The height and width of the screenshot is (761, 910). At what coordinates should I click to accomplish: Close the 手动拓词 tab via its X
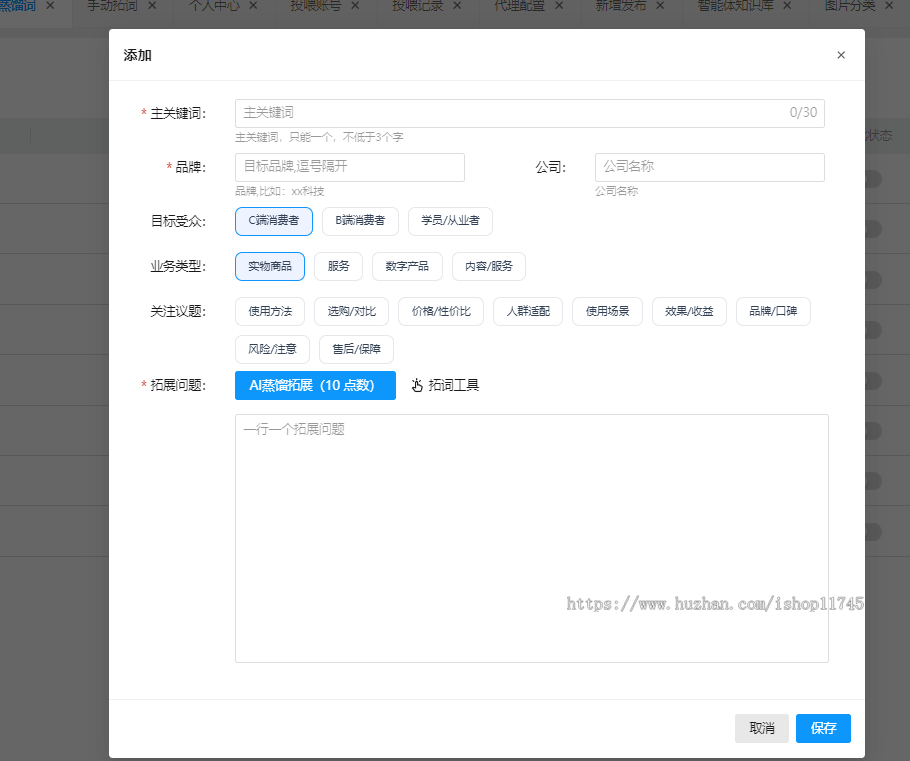tap(152, 5)
